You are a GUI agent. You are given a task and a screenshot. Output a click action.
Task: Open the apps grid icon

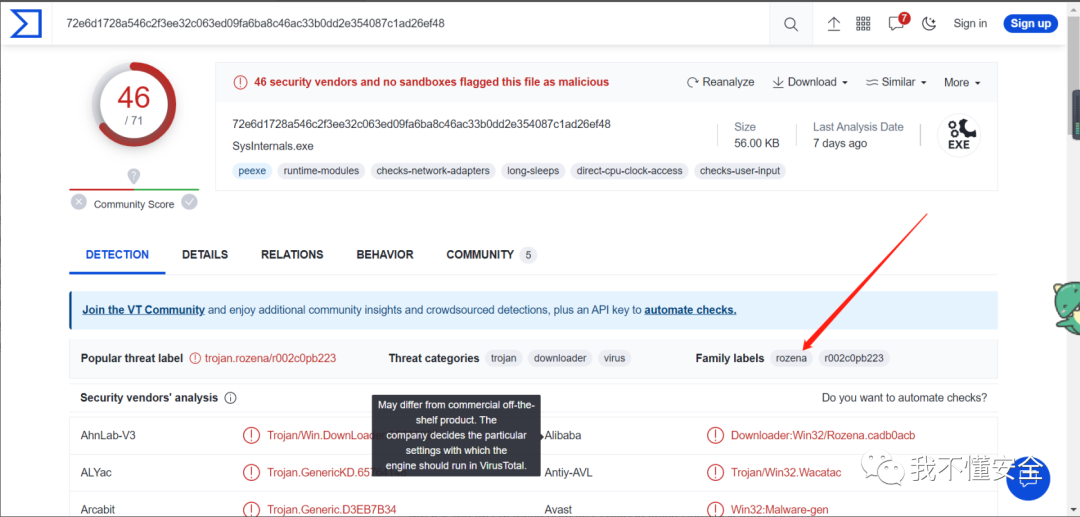tap(864, 24)
